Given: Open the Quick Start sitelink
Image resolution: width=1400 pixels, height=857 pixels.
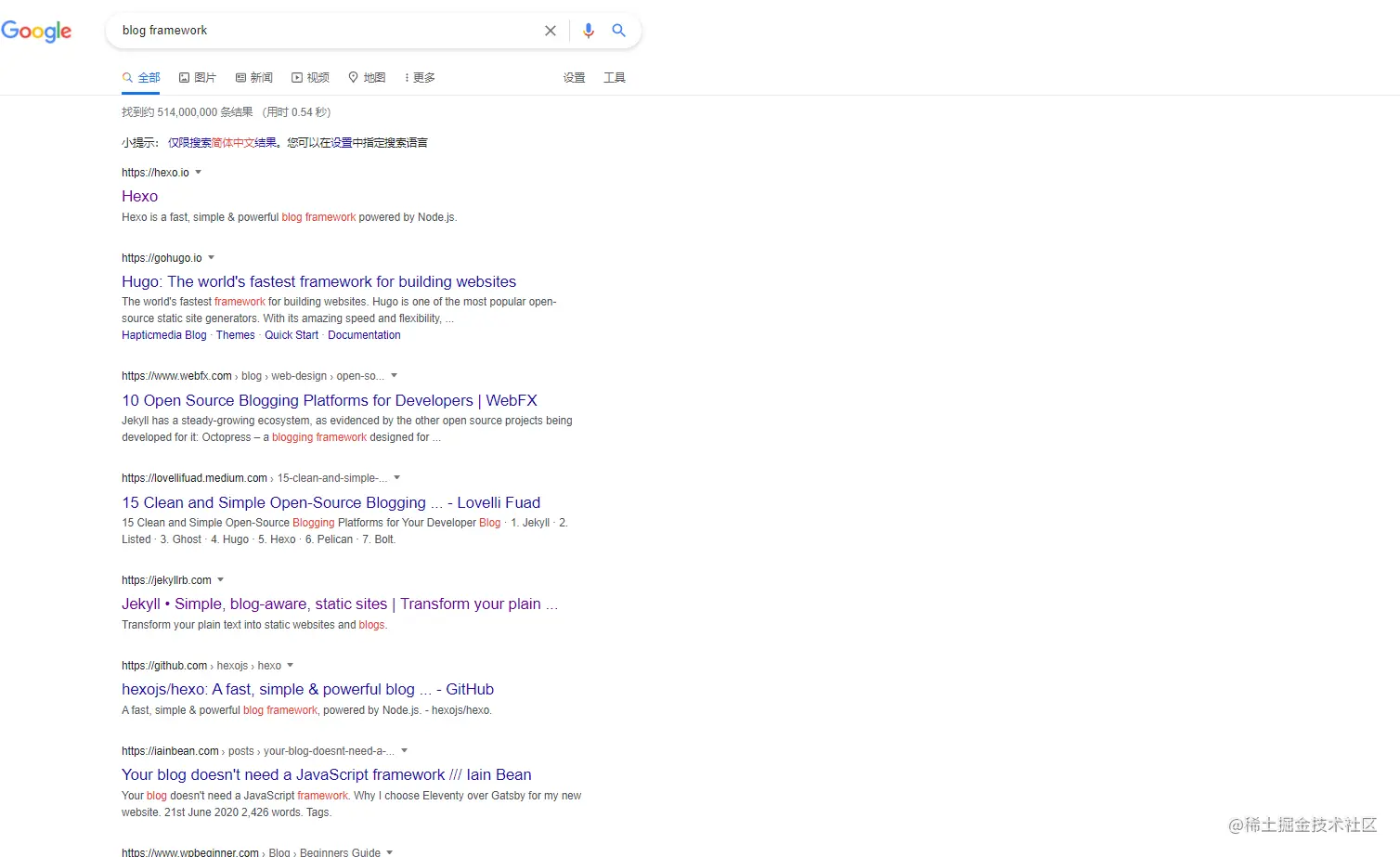Looking at the screenshot, I should click(292, 335).
